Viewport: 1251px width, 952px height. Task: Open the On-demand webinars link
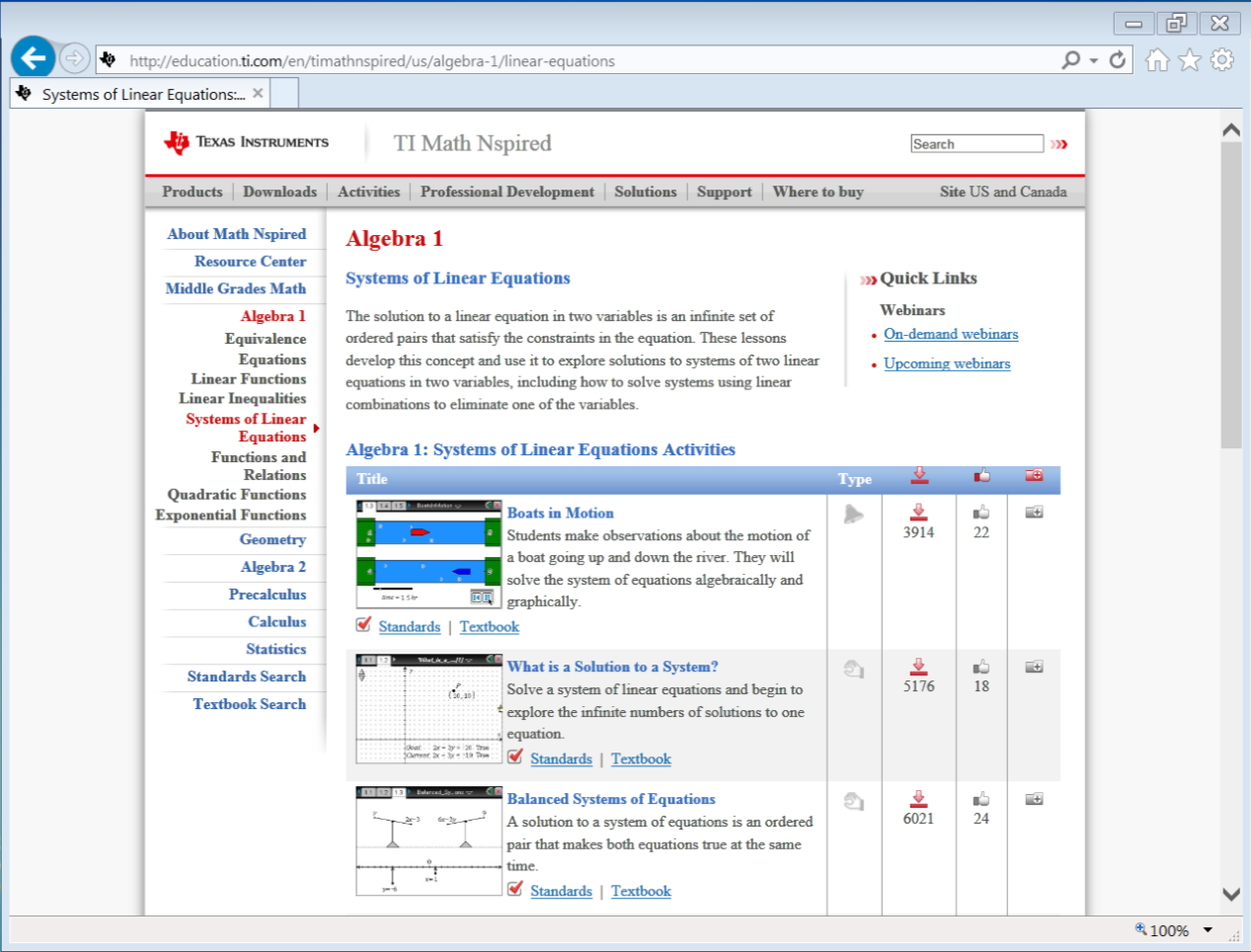coord(951,334)
